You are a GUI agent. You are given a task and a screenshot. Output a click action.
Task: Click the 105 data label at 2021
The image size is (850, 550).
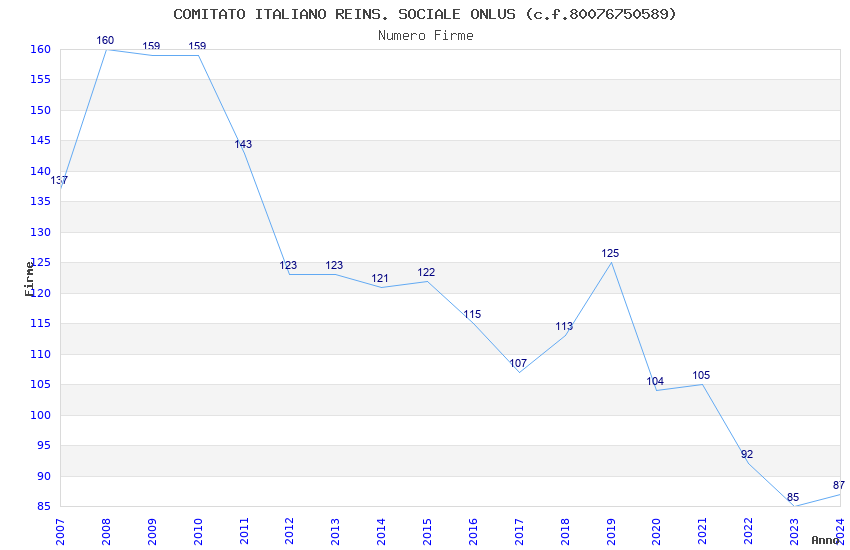(x=701, y=376)
